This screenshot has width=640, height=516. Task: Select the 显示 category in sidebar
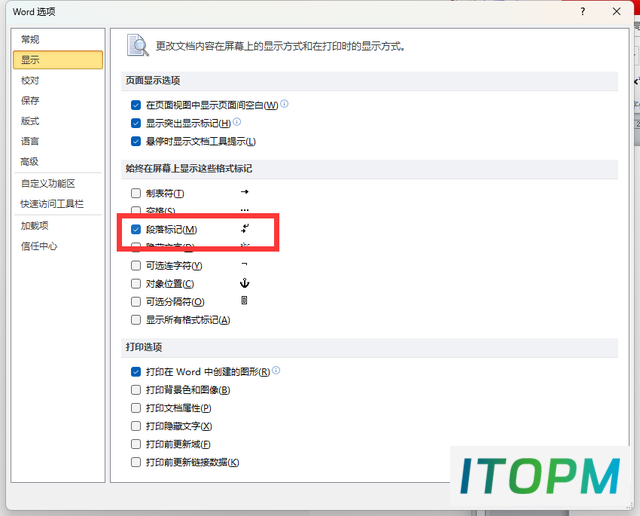[x=58, y=60]
